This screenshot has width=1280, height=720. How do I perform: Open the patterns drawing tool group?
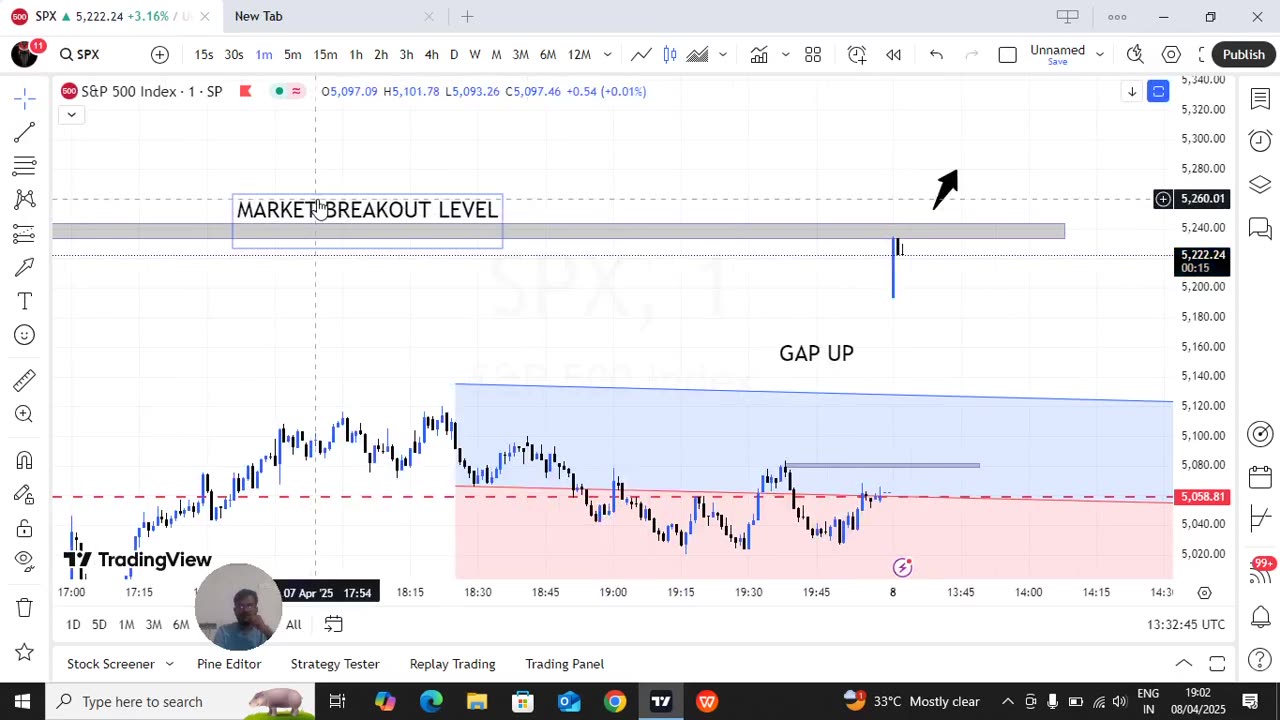tap(25, 199)
